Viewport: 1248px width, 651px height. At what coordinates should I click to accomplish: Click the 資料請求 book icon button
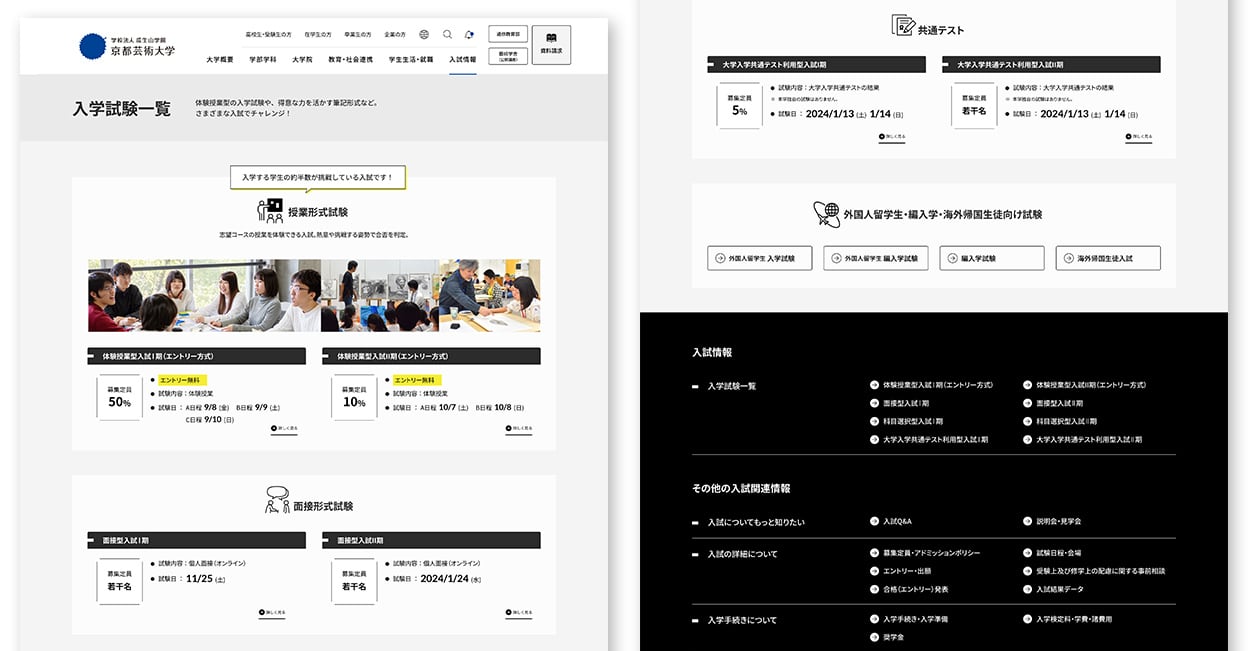tap(551, 45)
